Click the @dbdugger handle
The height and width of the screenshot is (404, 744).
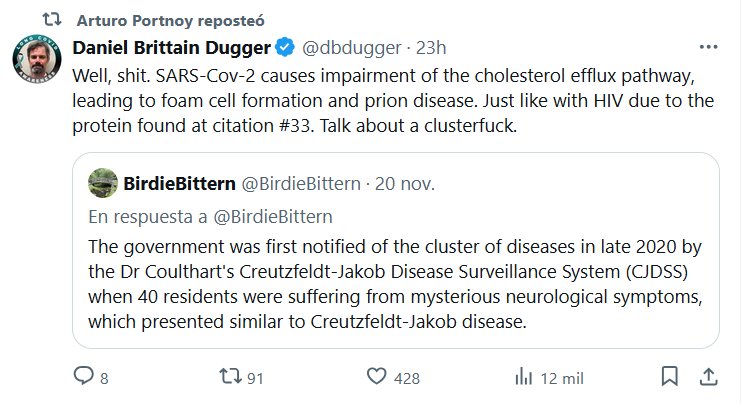pos(346,47)
